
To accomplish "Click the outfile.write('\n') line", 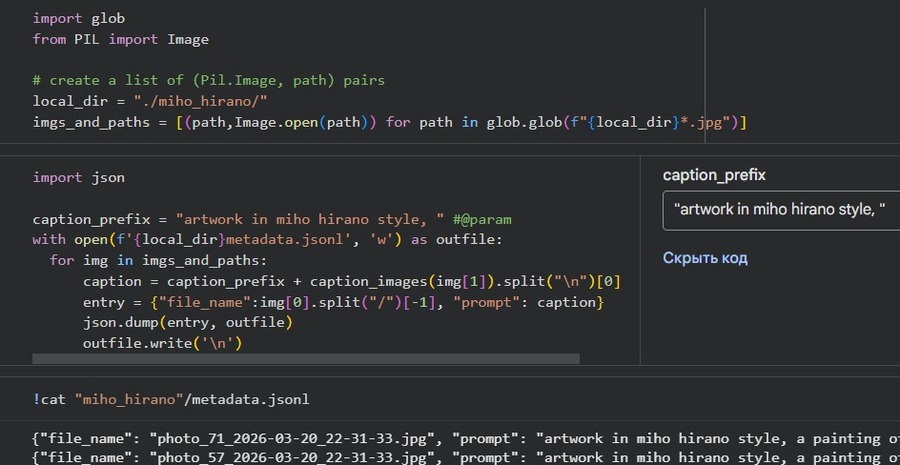I will click(163, 343).
